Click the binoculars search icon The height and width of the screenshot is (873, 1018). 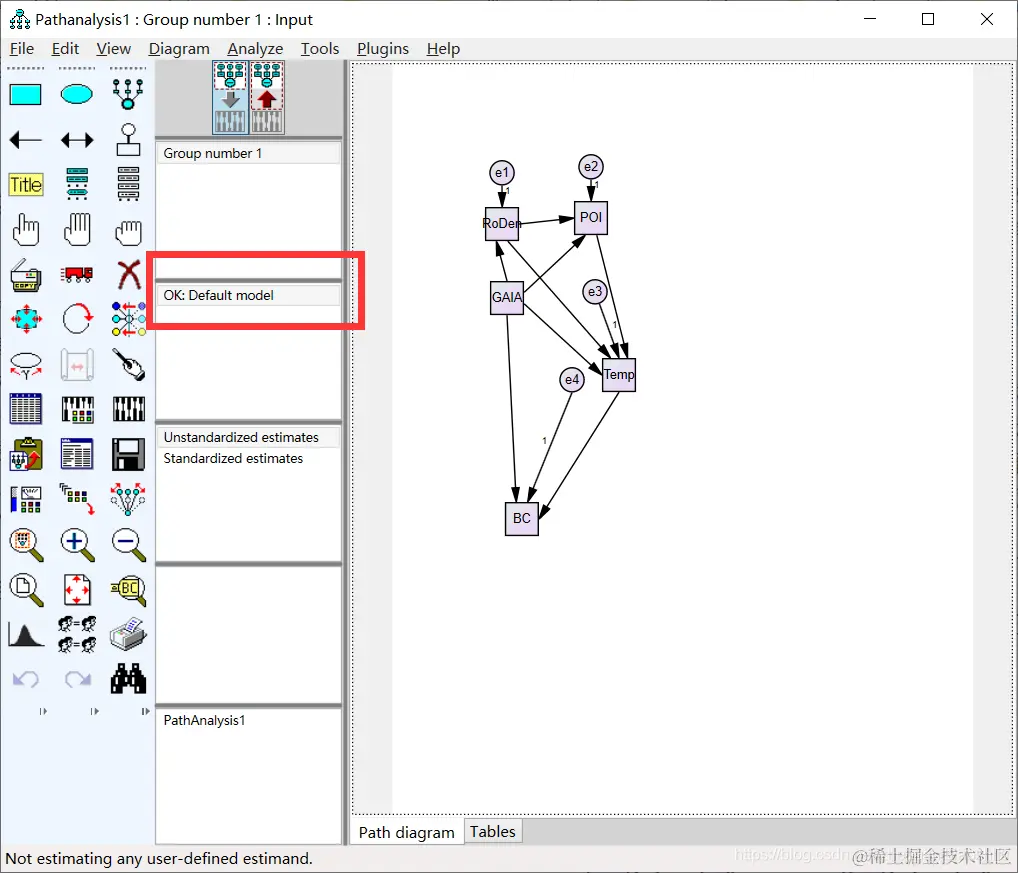[x=129, y=679]
